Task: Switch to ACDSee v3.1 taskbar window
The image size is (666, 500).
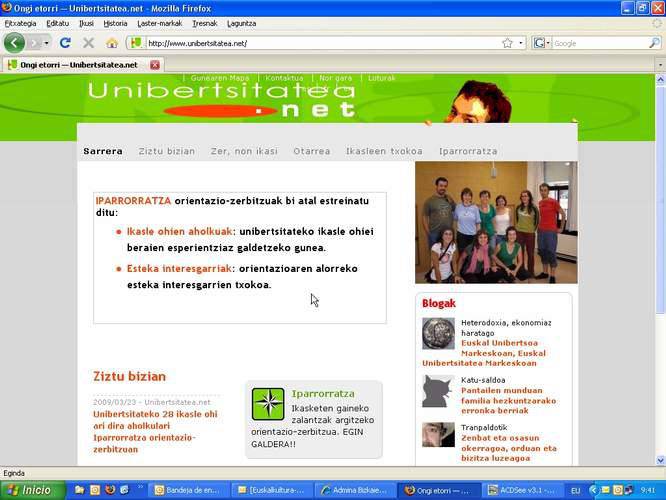Action: [522, 490]
